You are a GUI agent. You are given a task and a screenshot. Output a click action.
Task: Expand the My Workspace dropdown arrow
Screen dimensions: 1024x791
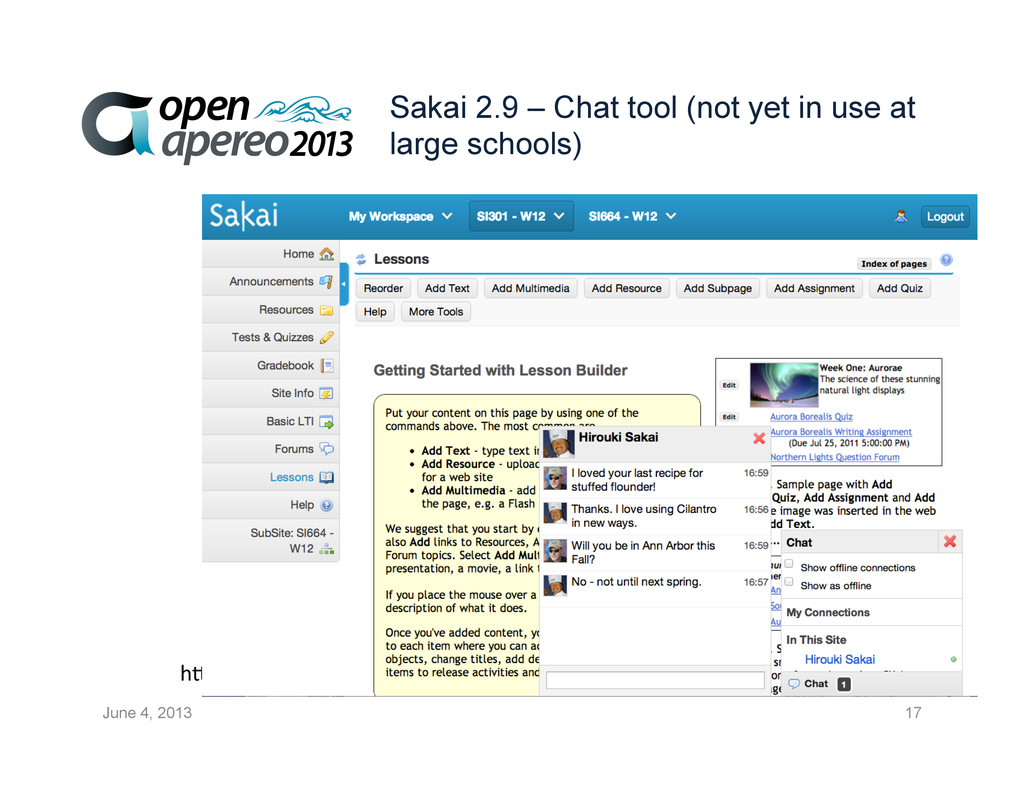(x=447, y=216)
